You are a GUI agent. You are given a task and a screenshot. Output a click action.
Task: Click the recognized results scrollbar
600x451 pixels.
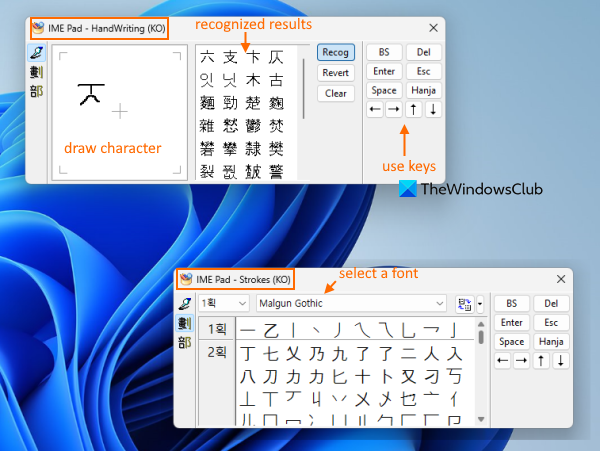tap(304, 89)
